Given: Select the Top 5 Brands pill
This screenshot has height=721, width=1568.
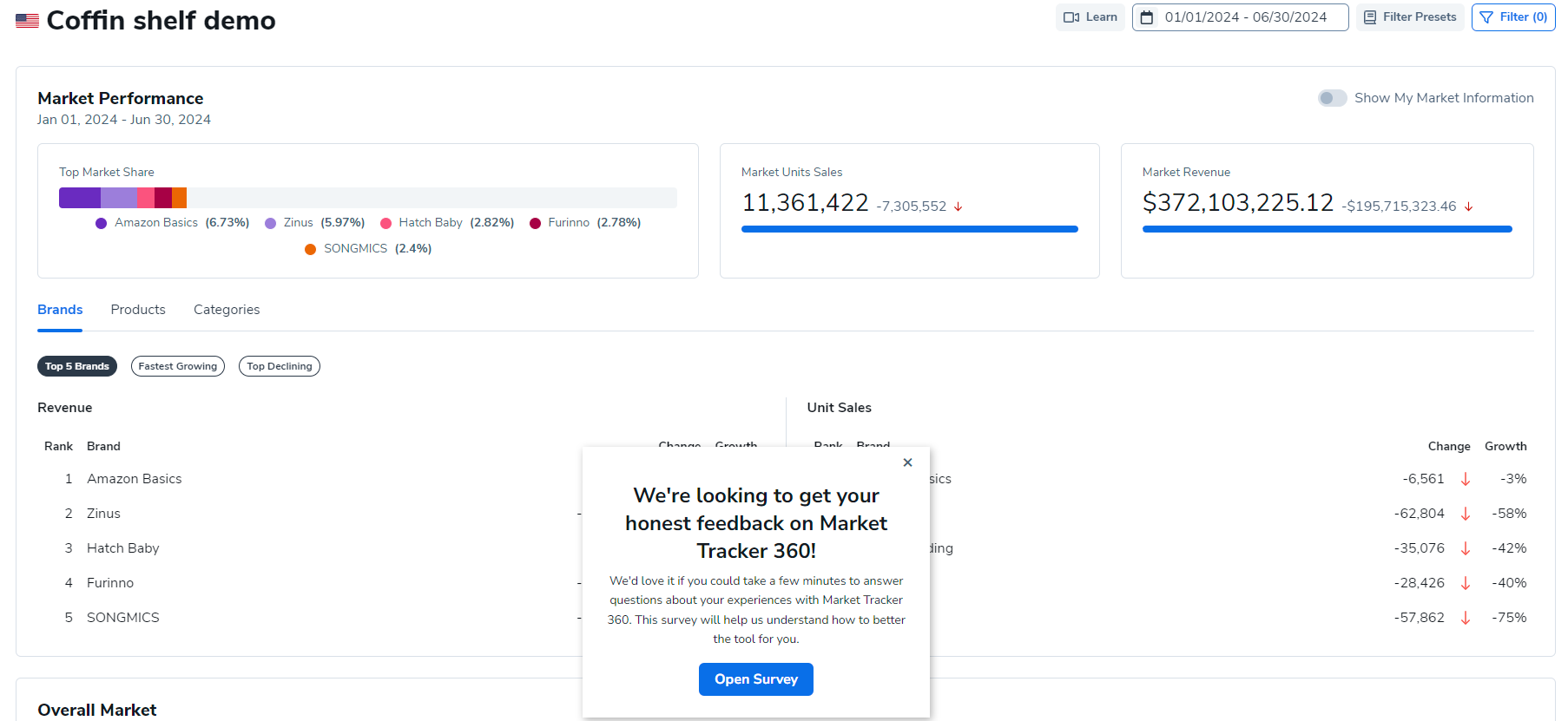Looking at the screenshot, I should pyautogui.click(x=77, y=366).
